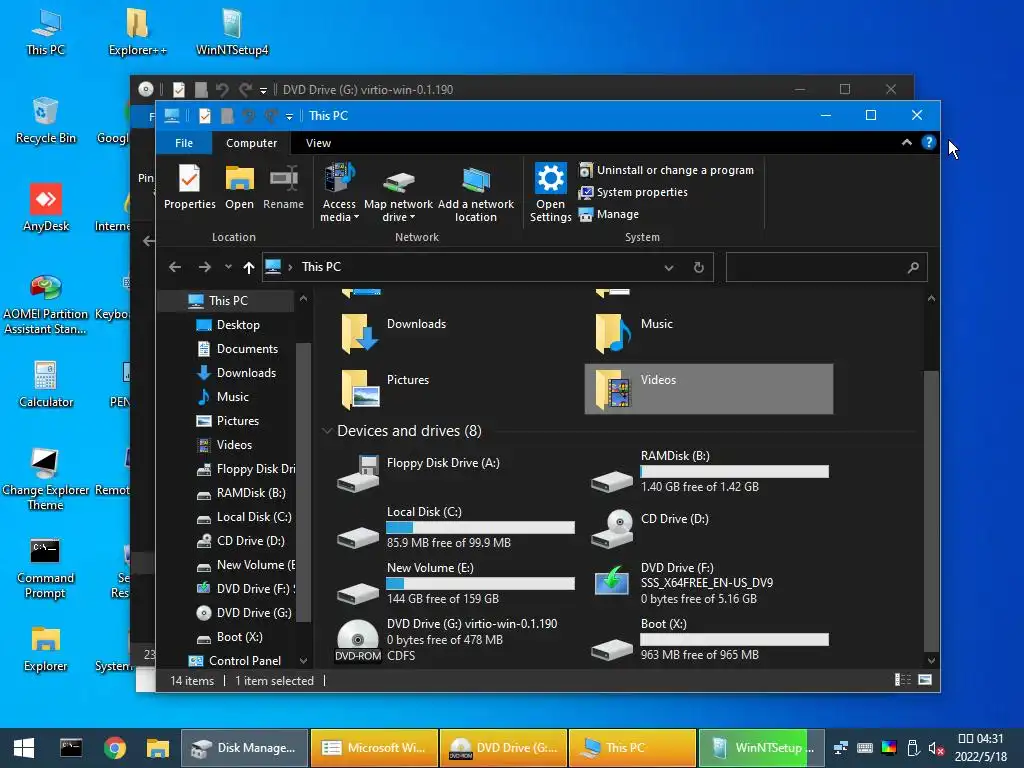The image size is (1024, 768).
Task: Select the Local Disk (C:) drive
Action: [x=456, y=527]
